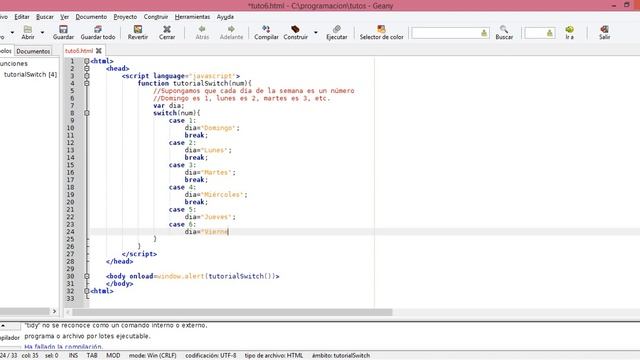The width and height of the screenshot is (640, 360).
Task: Save the file using Guardar
Action: pyautogui.click(x=63, y=32)
